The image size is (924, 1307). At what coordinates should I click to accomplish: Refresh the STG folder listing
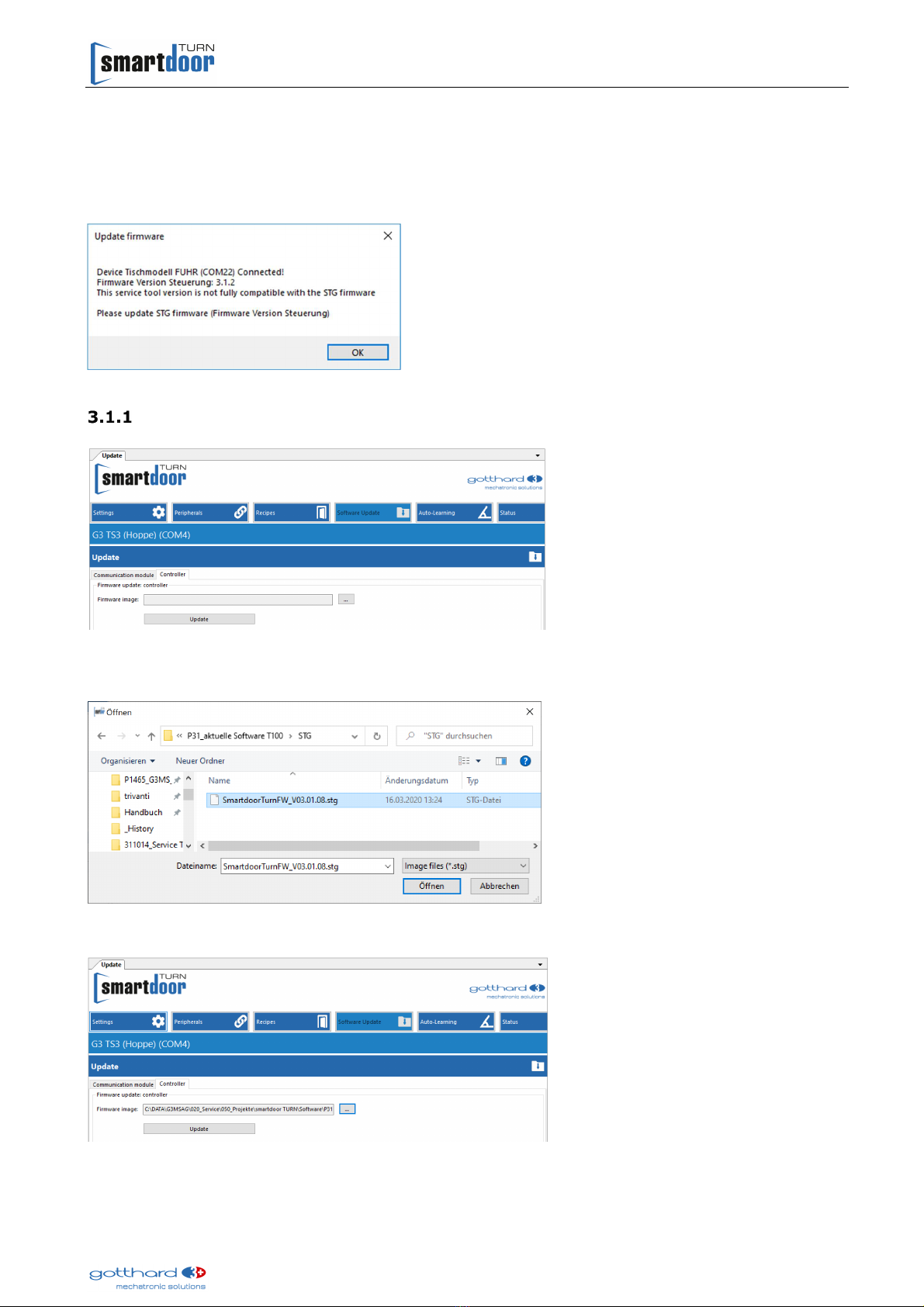[377, 736]
